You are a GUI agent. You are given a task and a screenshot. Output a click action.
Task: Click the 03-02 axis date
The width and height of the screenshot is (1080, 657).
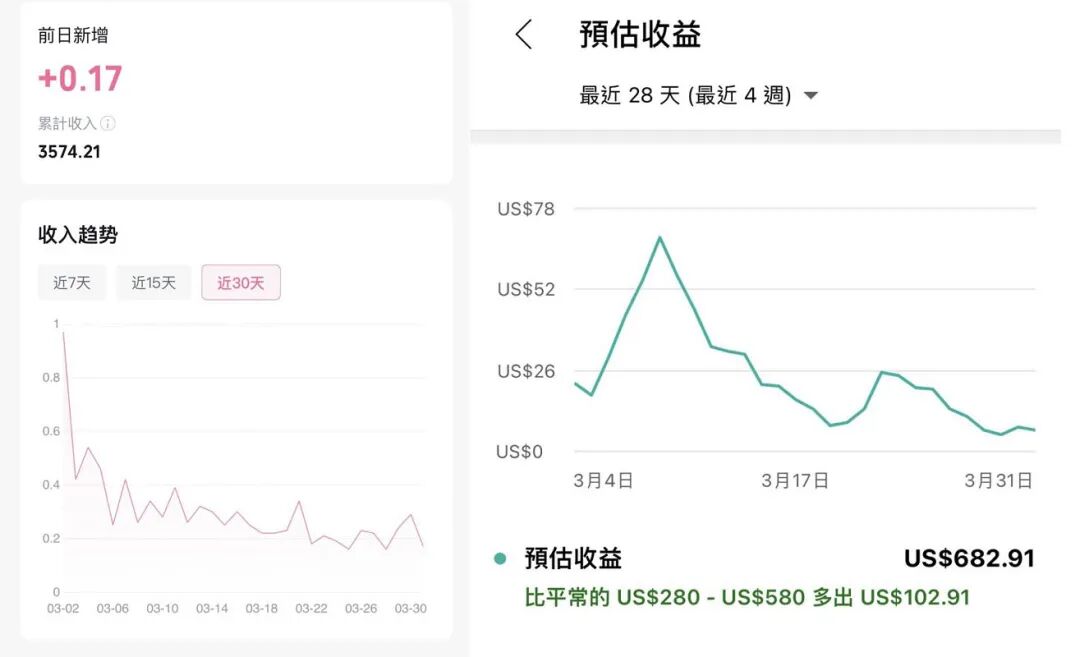(63, 609)
